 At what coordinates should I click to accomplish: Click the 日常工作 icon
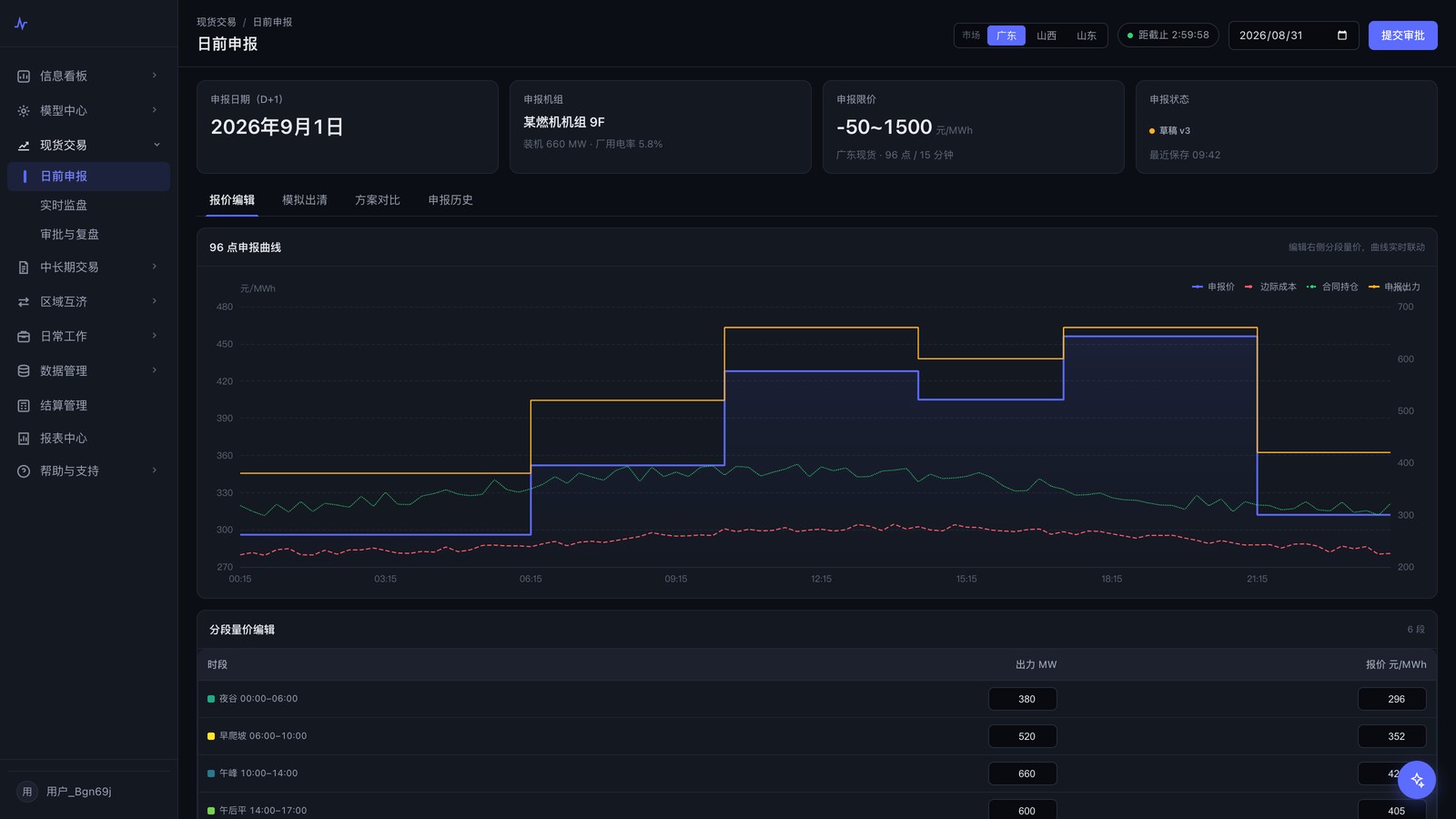point(24,337)
